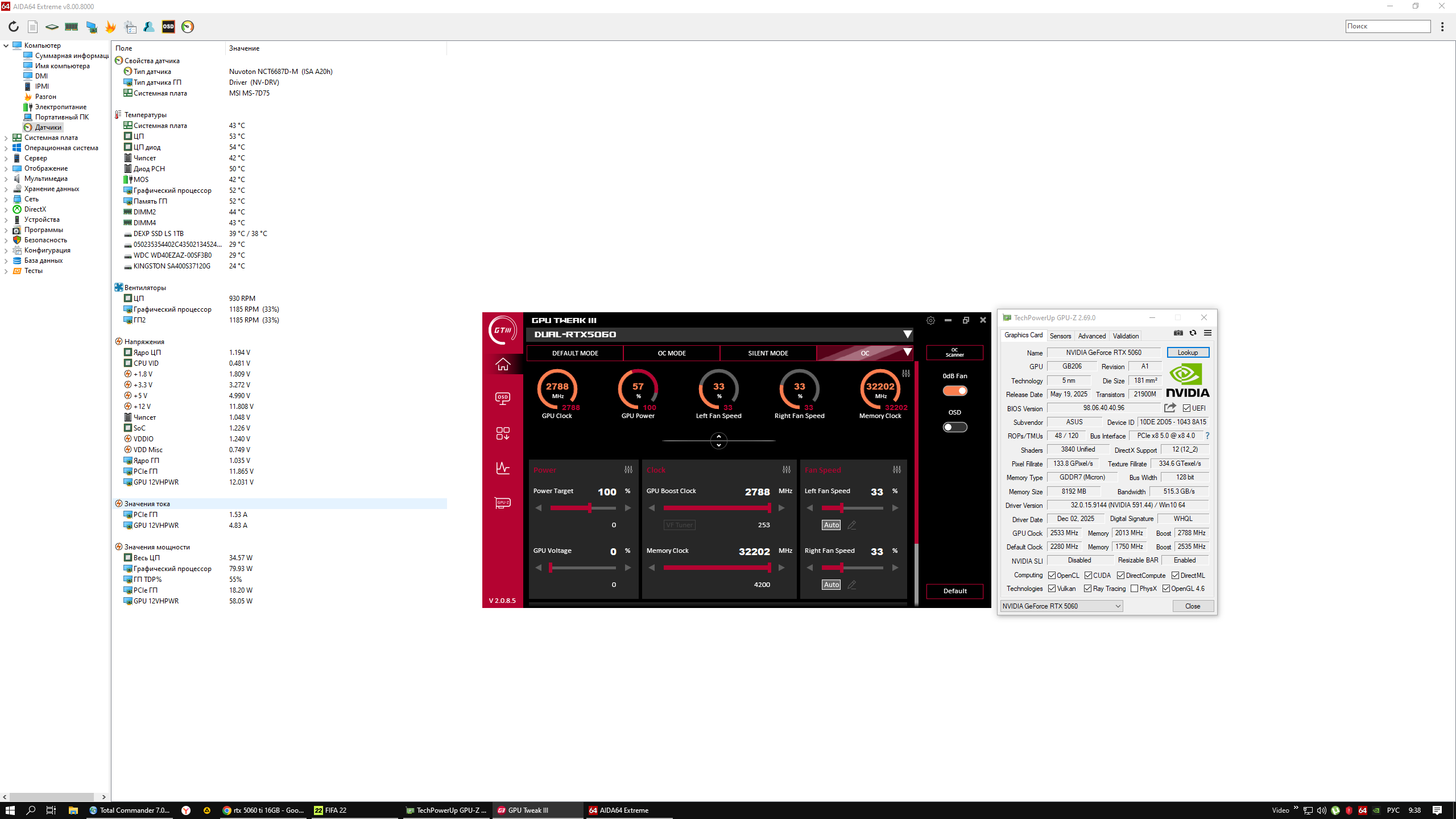Launch the flame stability test icon

click(x=110, y=27)
